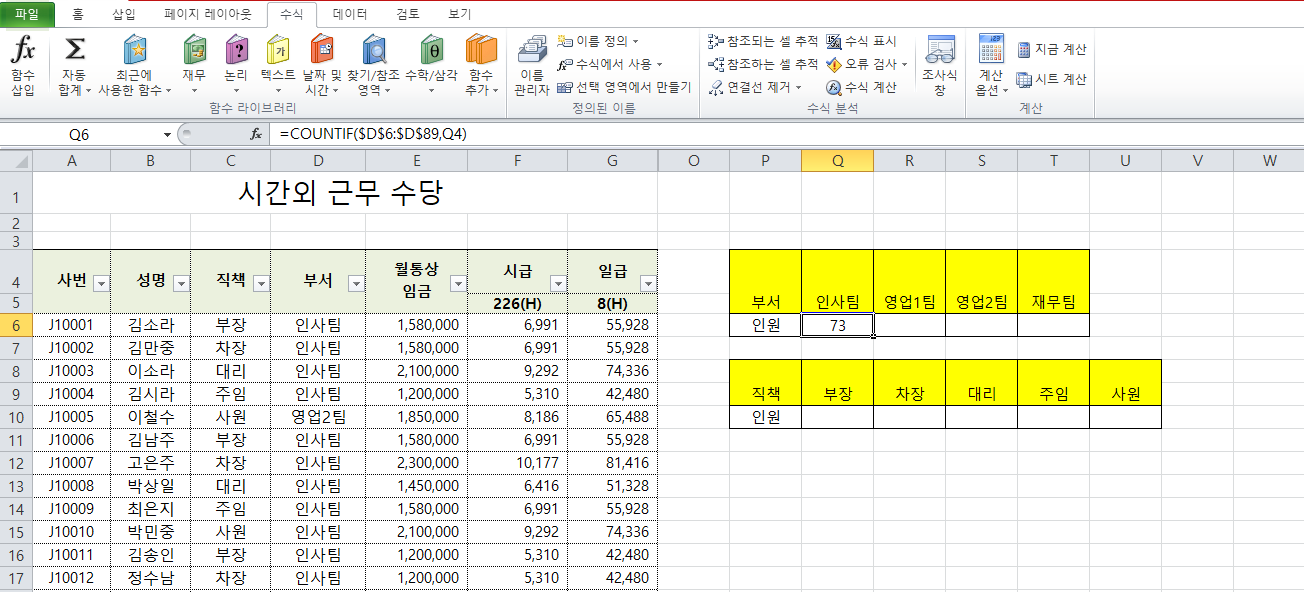Select cell J10005
This screenshot has height=592, width=1304.
[71, 417]
